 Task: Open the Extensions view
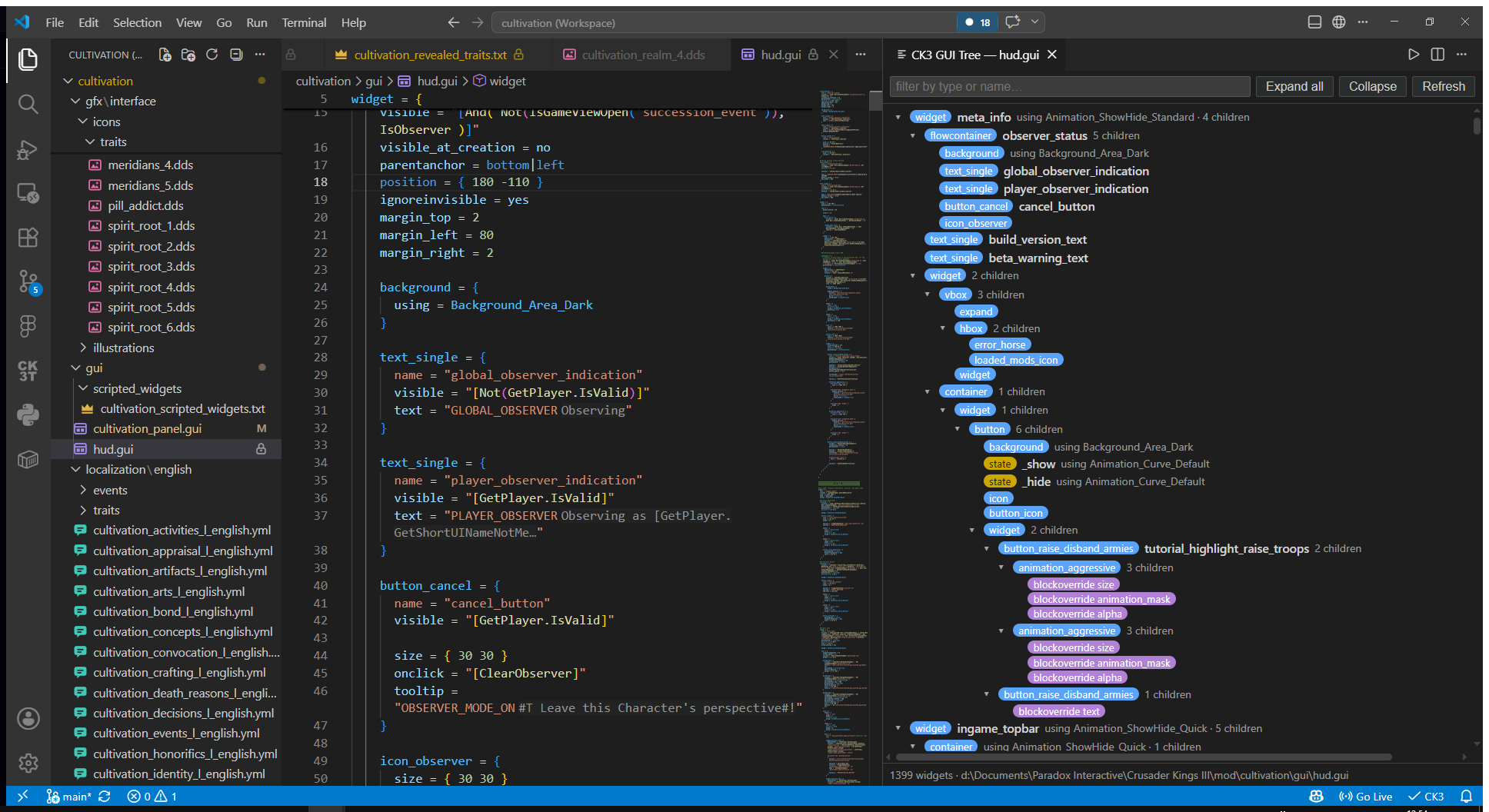click(x=28, y=238)
